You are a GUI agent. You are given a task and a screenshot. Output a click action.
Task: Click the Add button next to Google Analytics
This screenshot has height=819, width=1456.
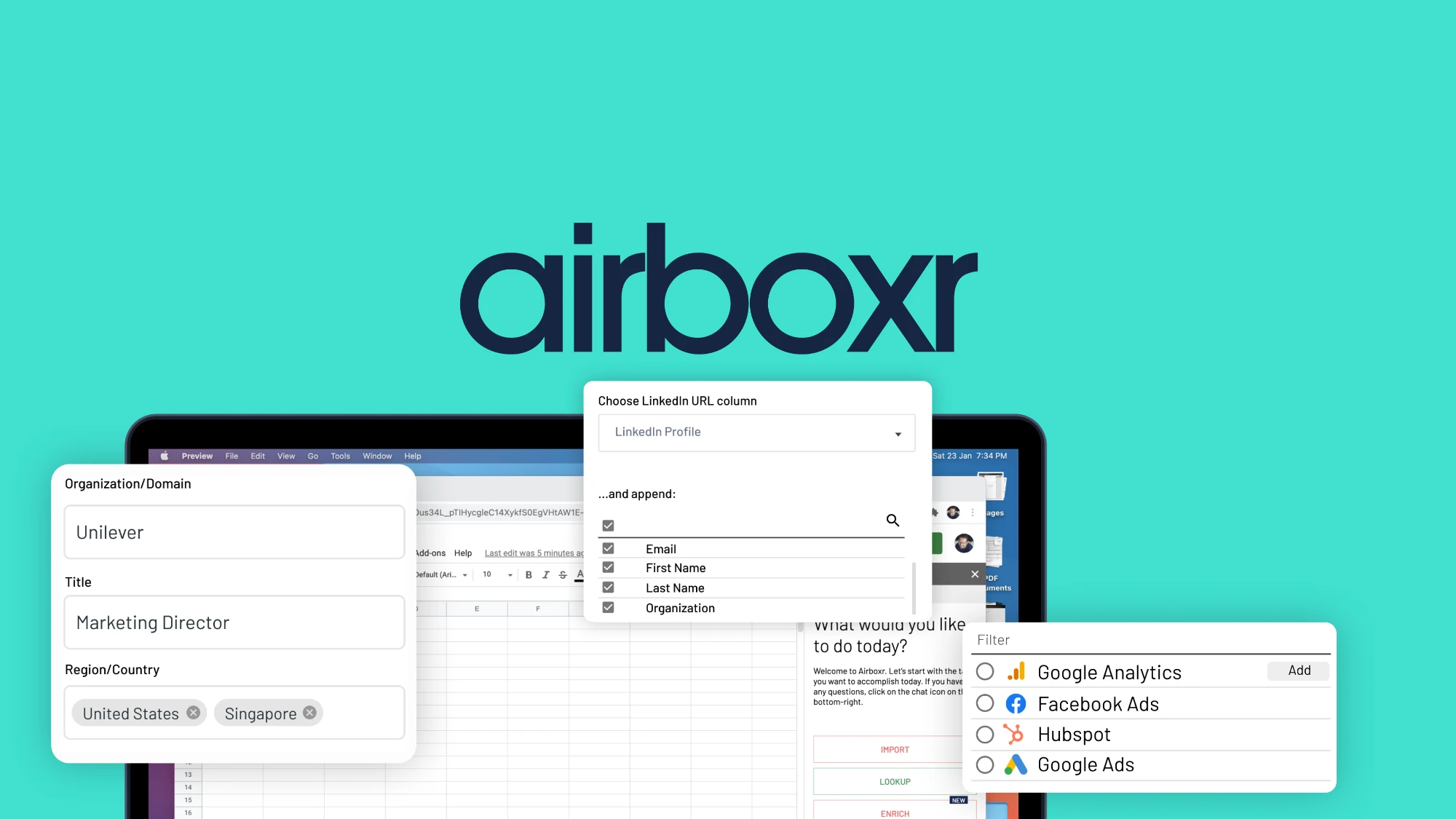1297,670
